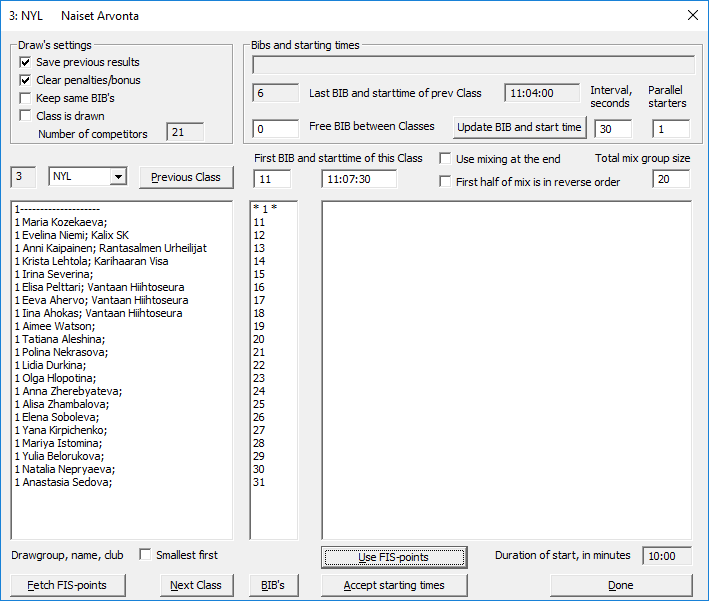This screenshot has width=709, height=601.
Task: Click the Total mix group size field
Action: [671, 179]
